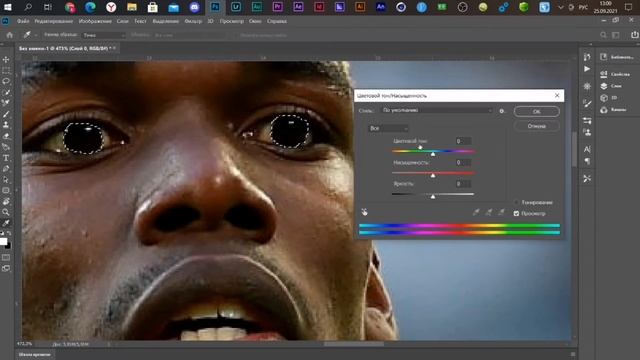This screenshot has height=360, width=640.
Task: Toggle Quick Mask mode icon
Action: (6, 258)
